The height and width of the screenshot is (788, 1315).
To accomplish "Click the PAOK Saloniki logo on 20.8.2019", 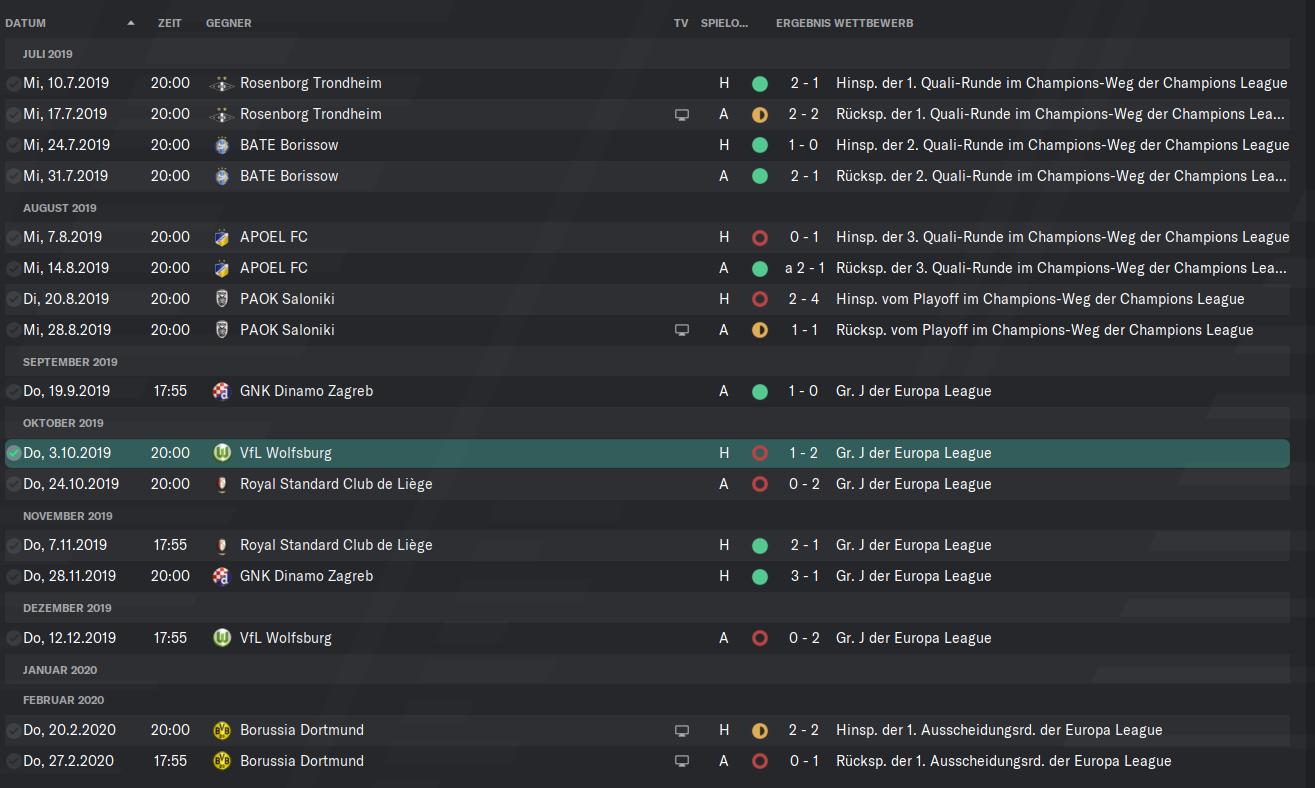I will [x=222, y=299].
